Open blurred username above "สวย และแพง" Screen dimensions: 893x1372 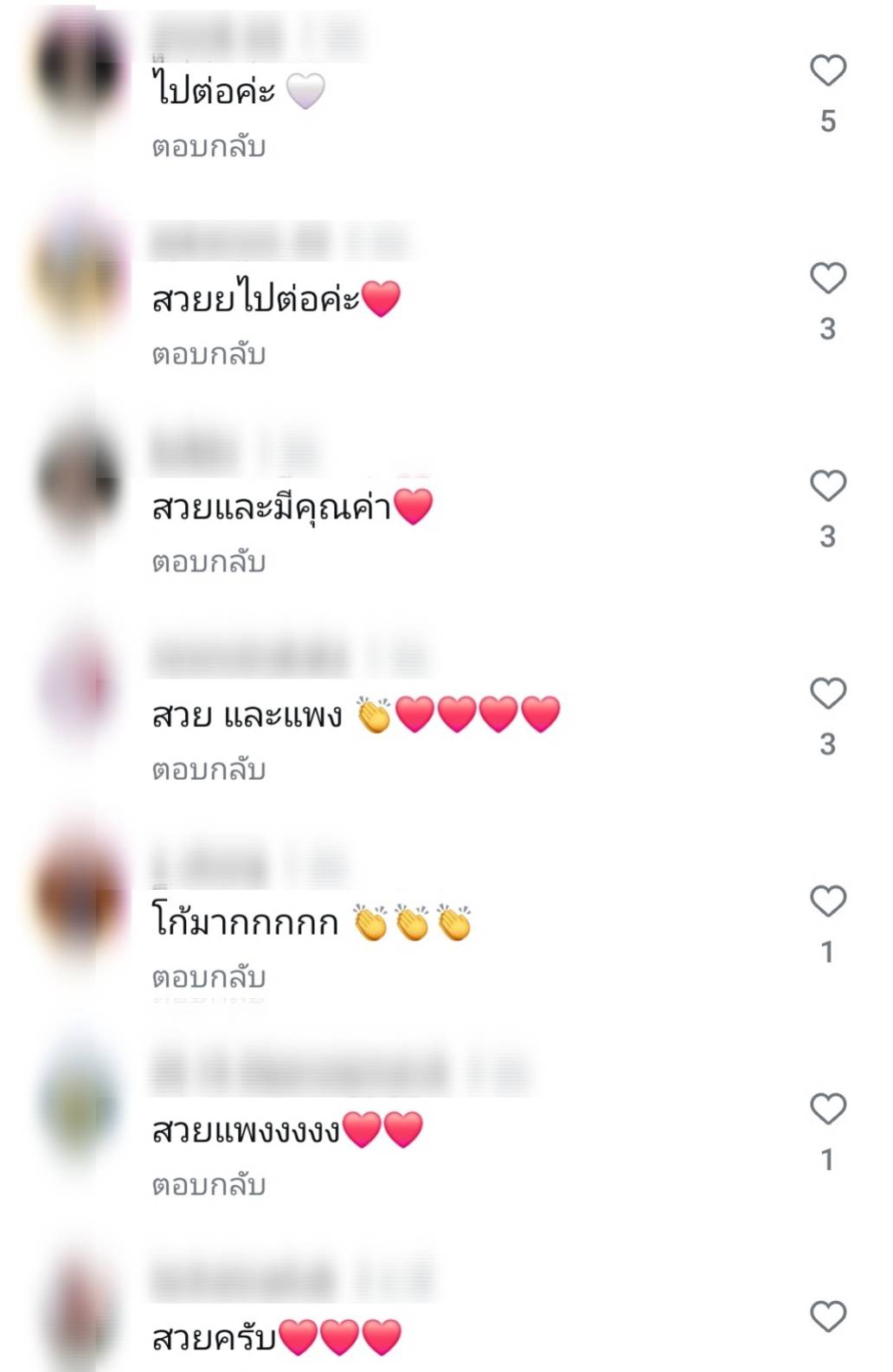click(249, 658)
